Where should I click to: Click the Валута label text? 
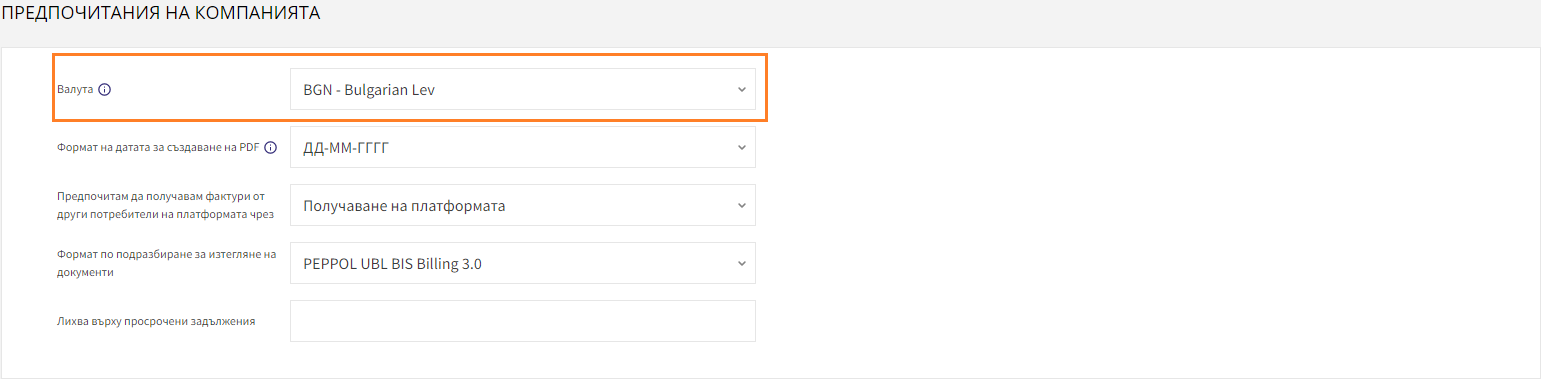[76, 89]
